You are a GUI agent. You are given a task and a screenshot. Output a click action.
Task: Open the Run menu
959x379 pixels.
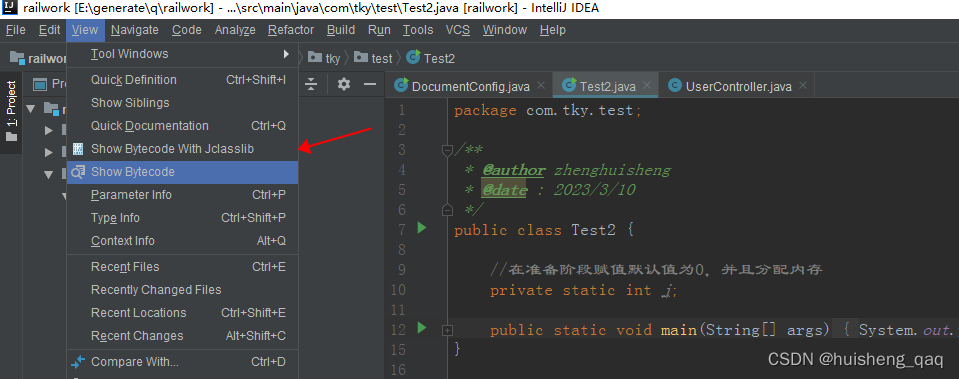click(x=379, y=30)
